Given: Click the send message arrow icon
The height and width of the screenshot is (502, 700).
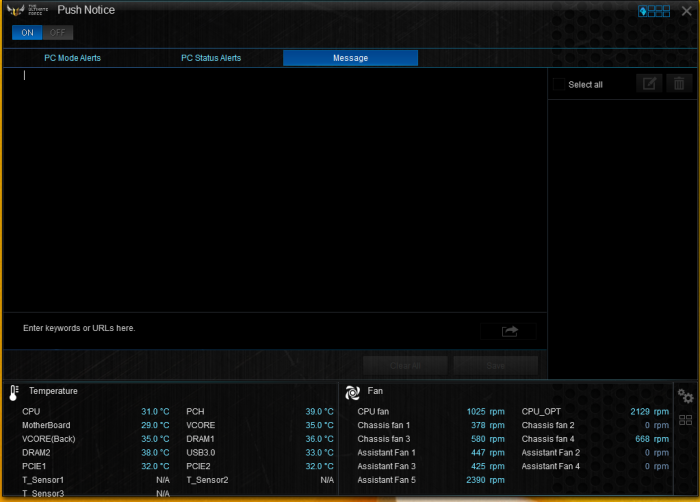Looking at the screenshot, I should (509, 331).
